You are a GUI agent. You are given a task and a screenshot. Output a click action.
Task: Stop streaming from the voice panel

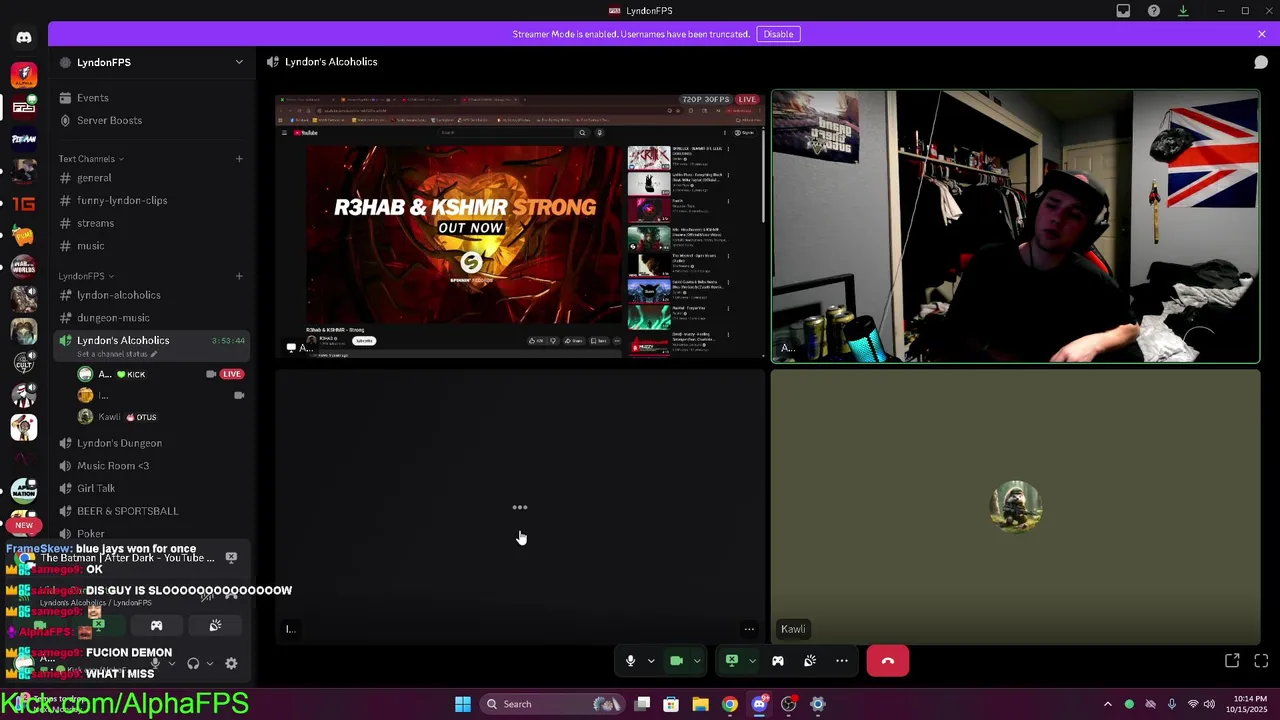[x=98, y=626]
